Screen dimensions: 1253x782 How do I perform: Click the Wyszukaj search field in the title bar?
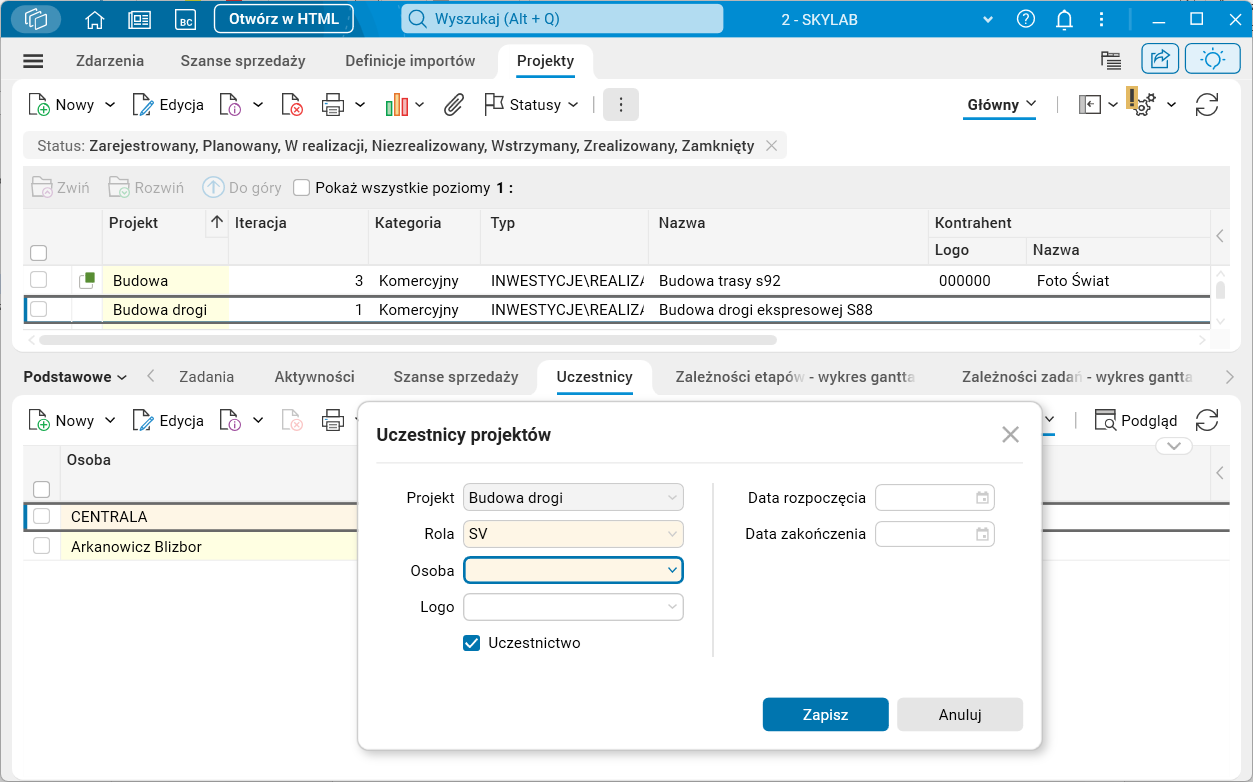tap(560, 18)
